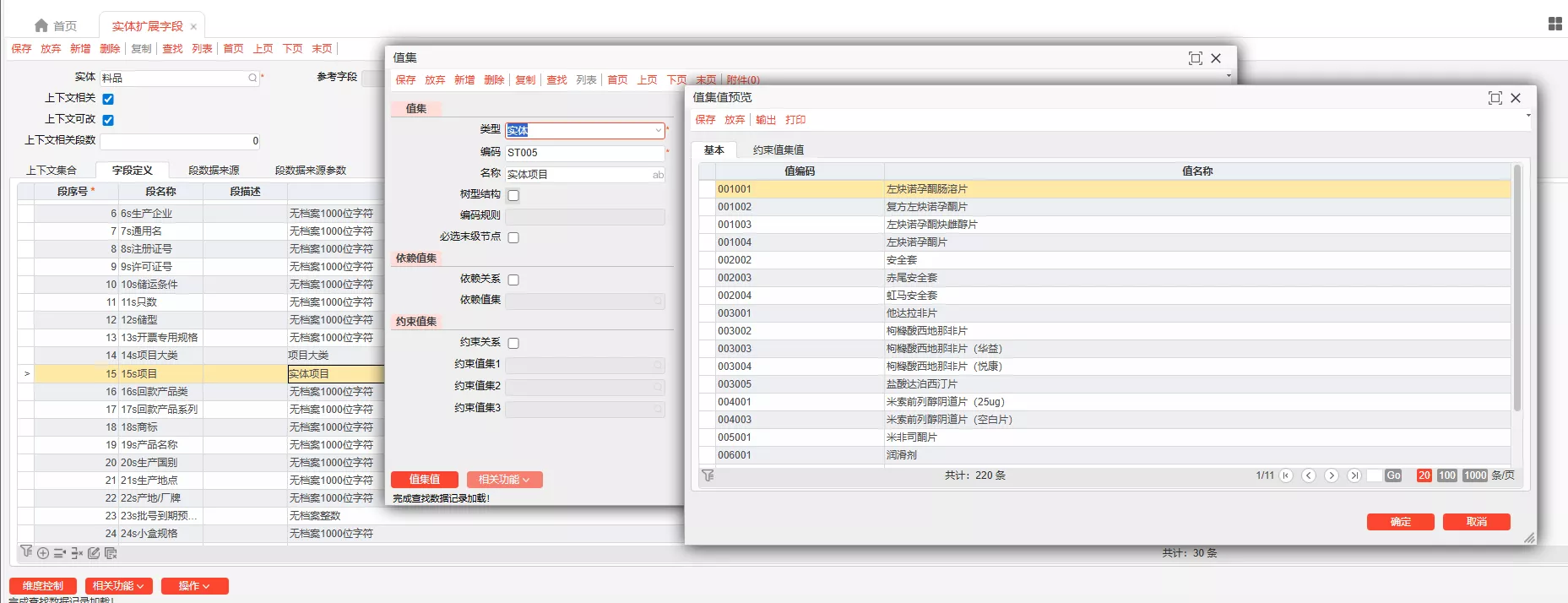Click the 确定 button in 值集值预览
1568x603 pixels.
(1400, 522)
